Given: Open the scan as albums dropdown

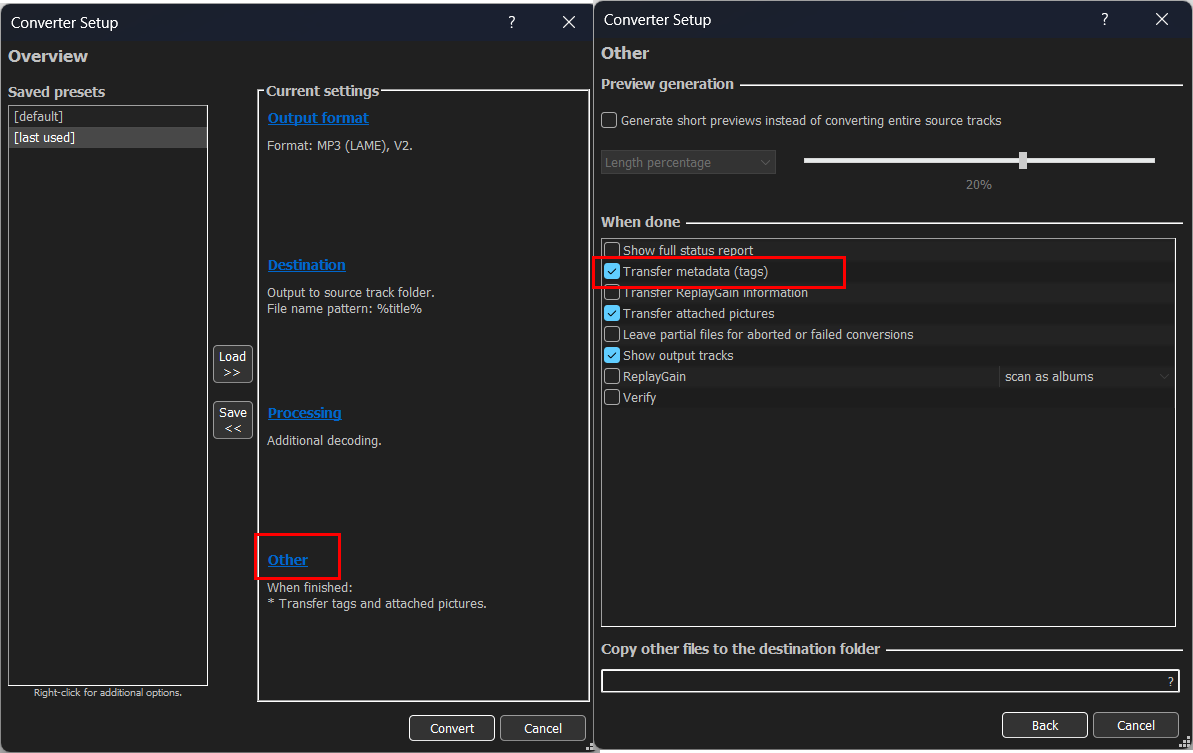Looking at the screenshot, I should pos(1086,376).
